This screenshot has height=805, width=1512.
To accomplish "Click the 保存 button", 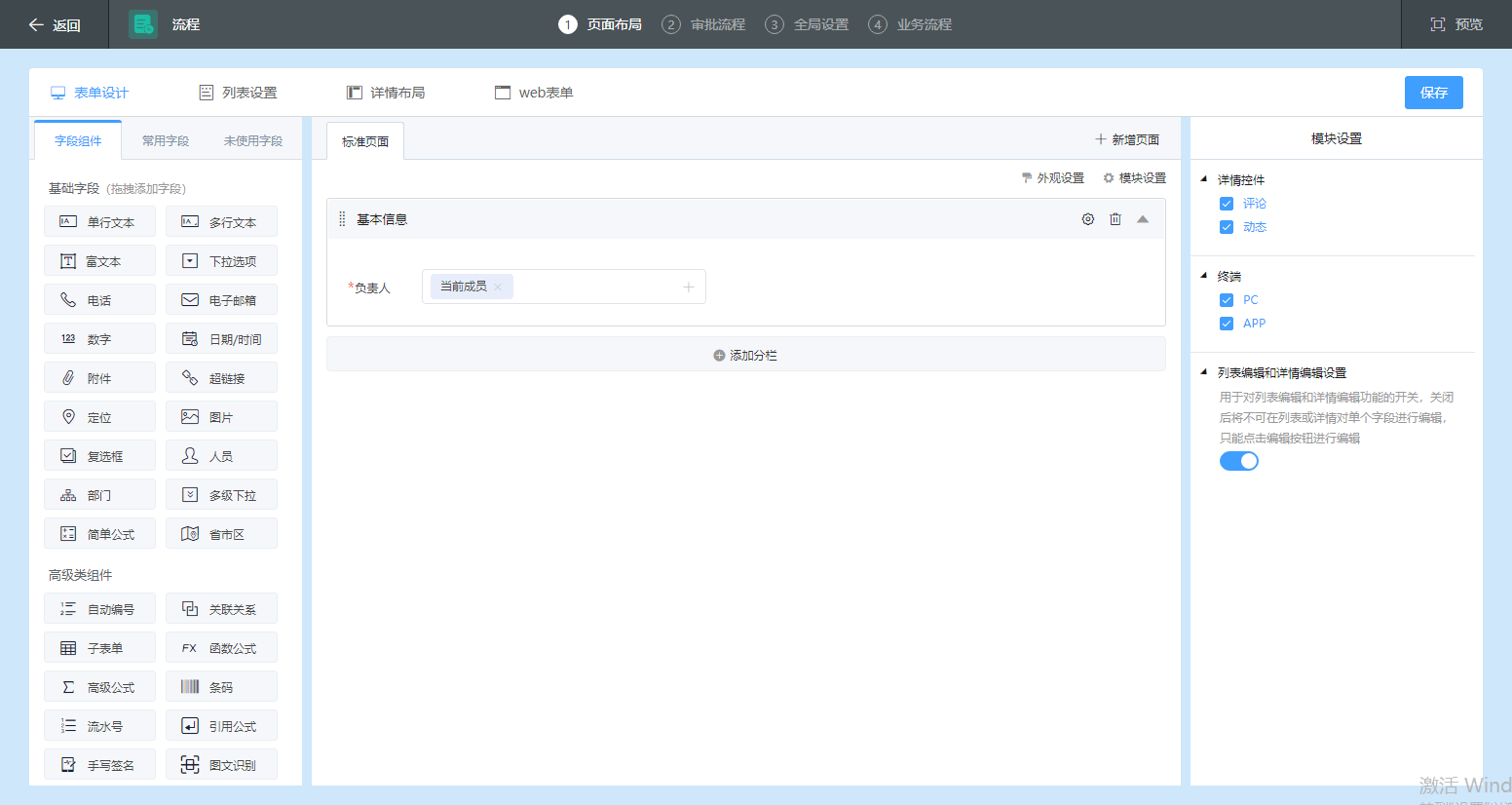I will pyautogui.click(x=1434, y=93).
